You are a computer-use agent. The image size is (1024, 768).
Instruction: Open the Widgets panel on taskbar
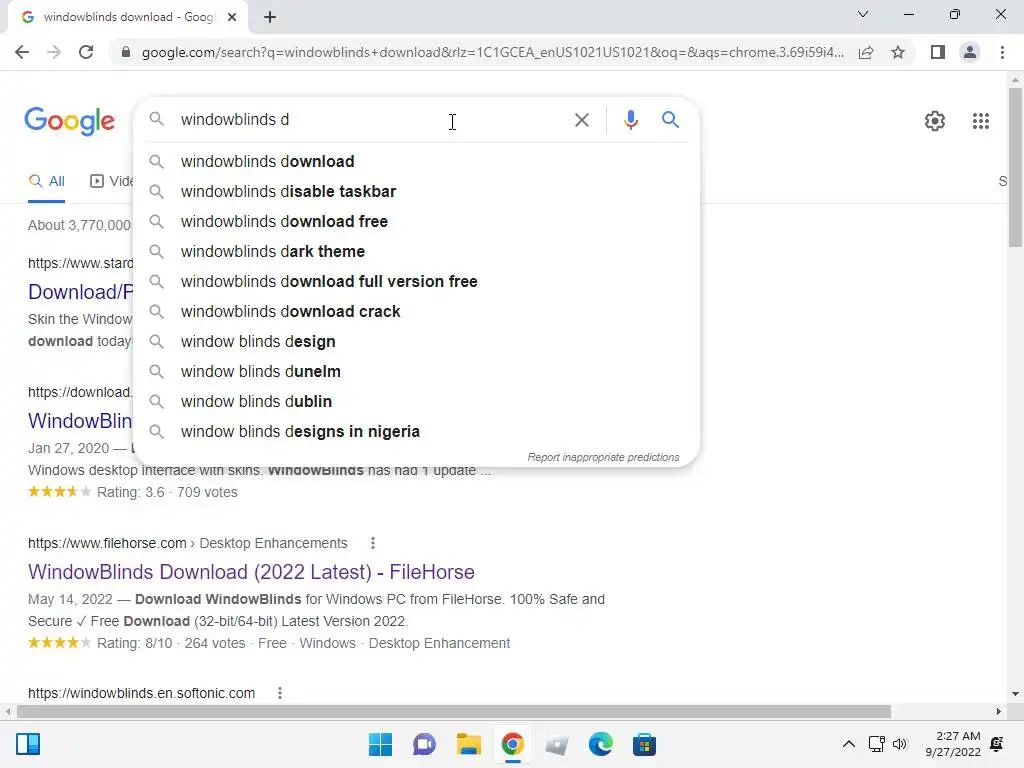(28, 744)
